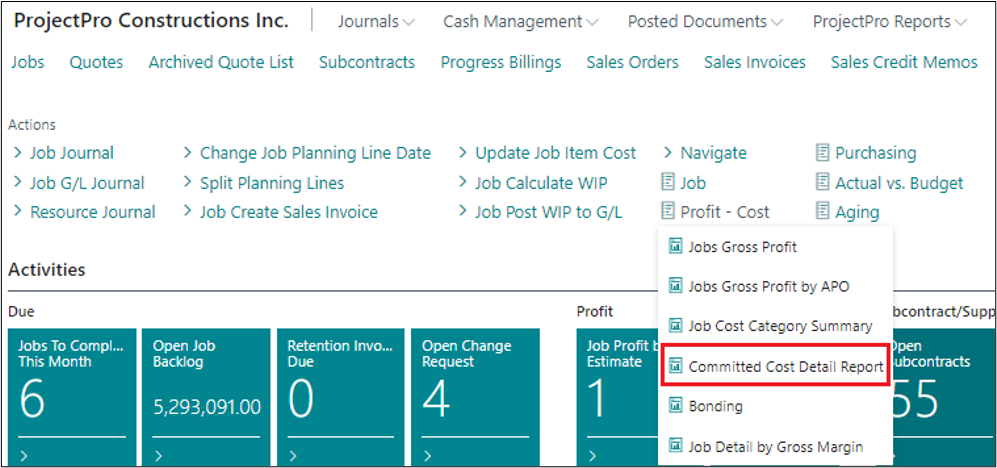The image size is (997, 468).
Task: Click the Job Journal action link
Action: [71, 153]
